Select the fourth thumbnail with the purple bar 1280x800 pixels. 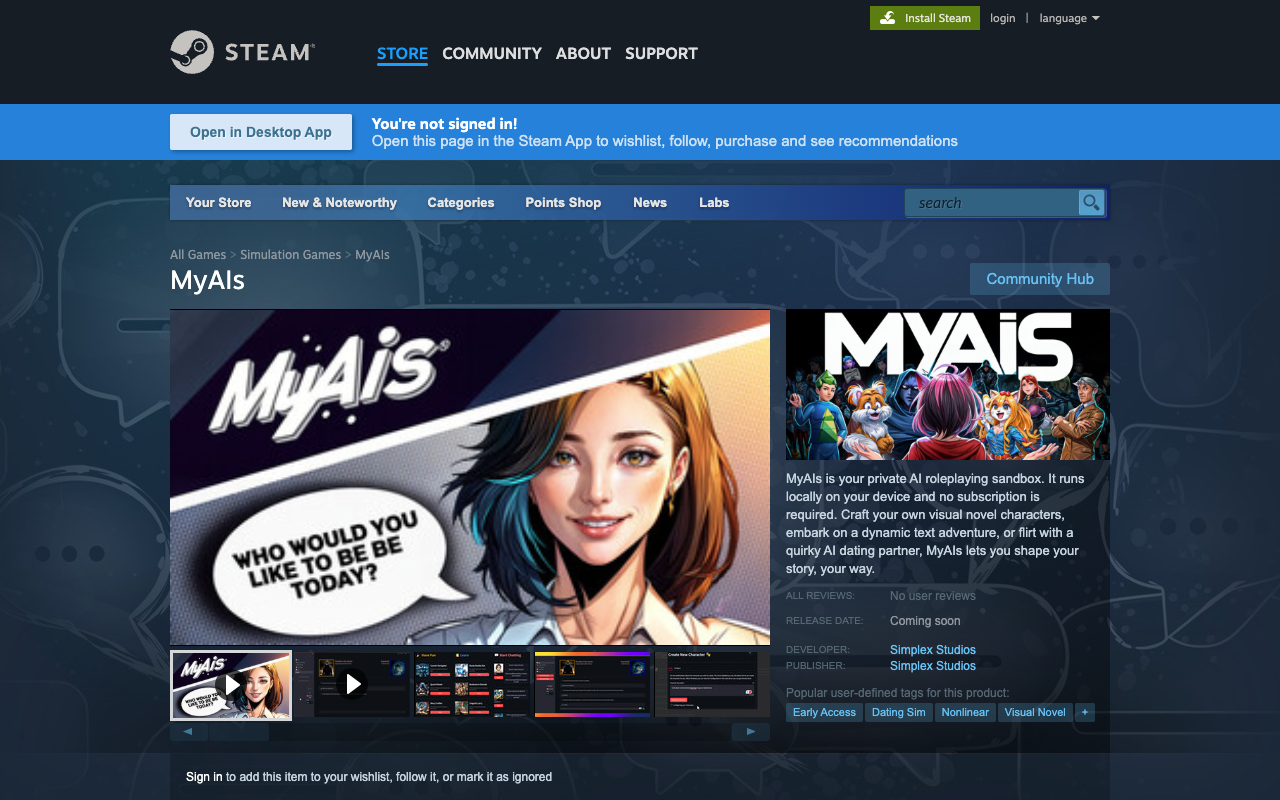[x=593, y=685]
